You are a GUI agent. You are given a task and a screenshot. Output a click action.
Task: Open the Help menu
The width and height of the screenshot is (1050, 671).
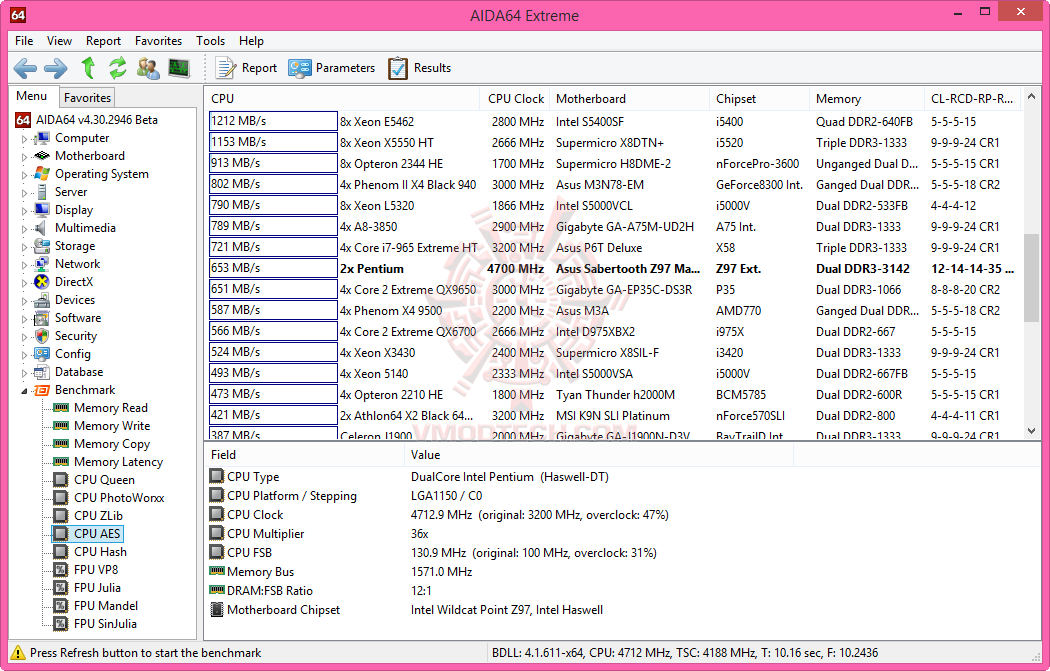(251, 41)
